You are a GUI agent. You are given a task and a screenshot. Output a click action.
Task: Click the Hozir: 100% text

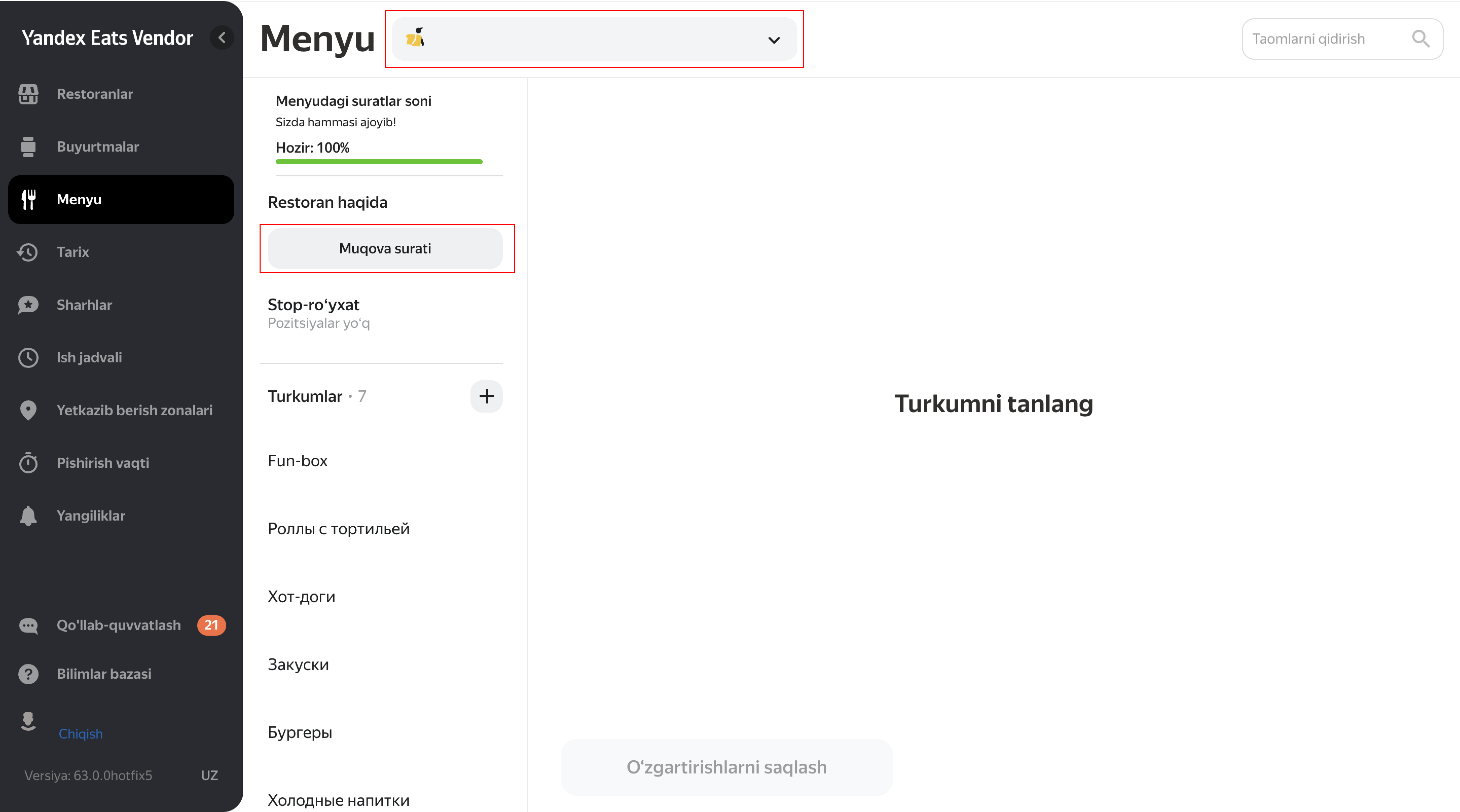[312, 148]
